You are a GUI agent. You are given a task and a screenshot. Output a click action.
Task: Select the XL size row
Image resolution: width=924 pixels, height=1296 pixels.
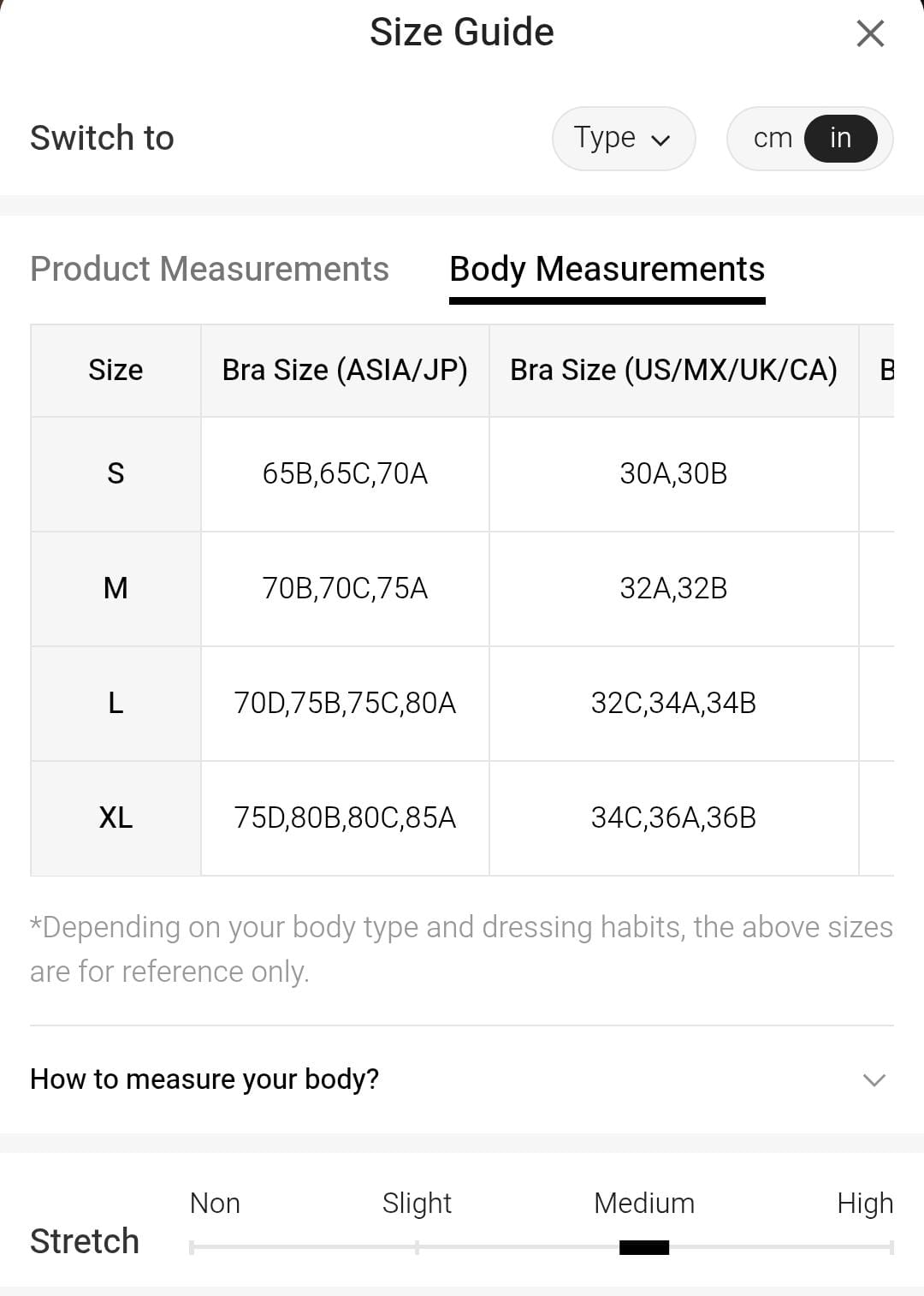click(x=115, y=817)
